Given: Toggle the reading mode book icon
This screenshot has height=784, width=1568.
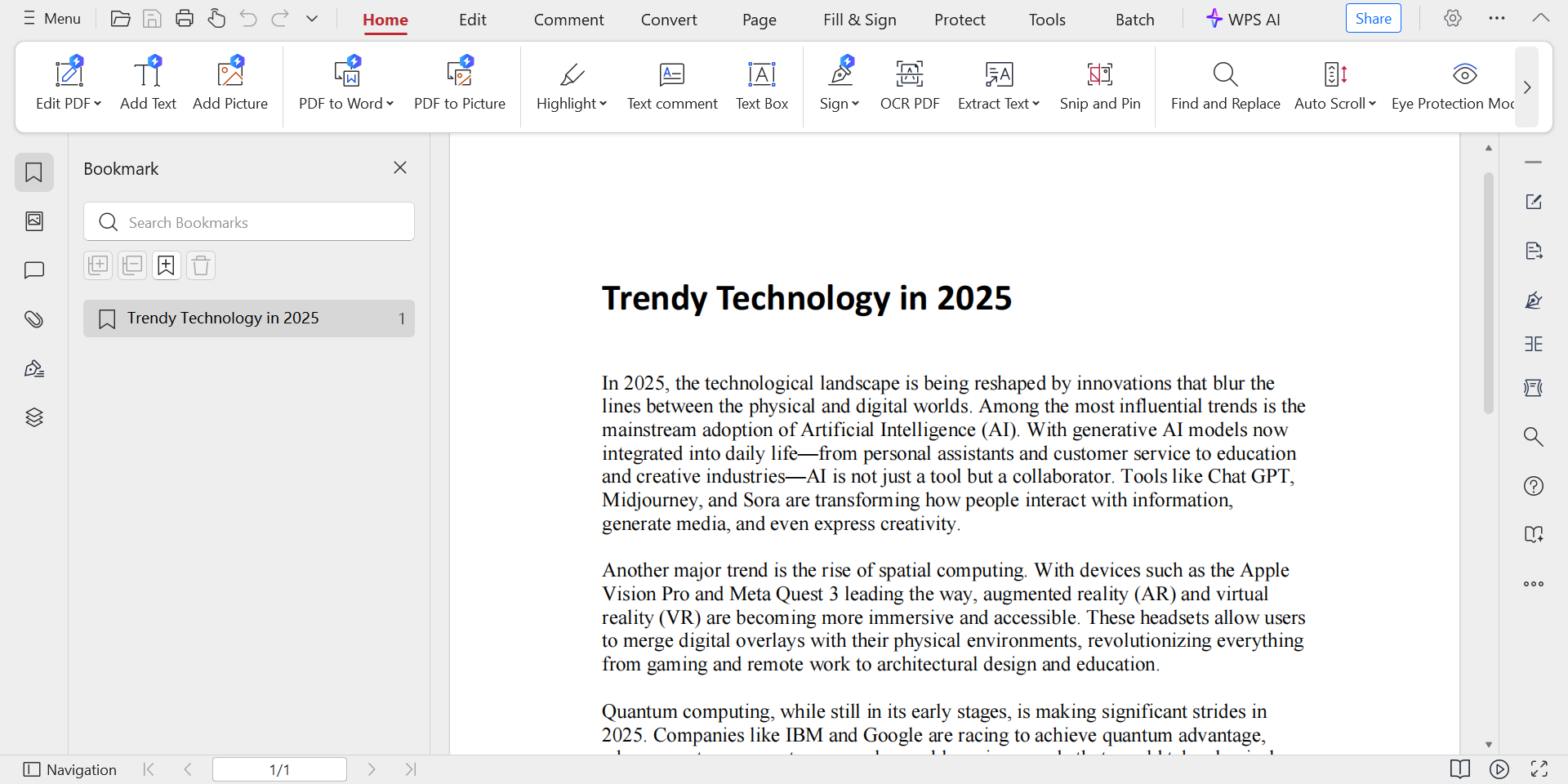Looking at the screenshot, I should pos(1460,769).
